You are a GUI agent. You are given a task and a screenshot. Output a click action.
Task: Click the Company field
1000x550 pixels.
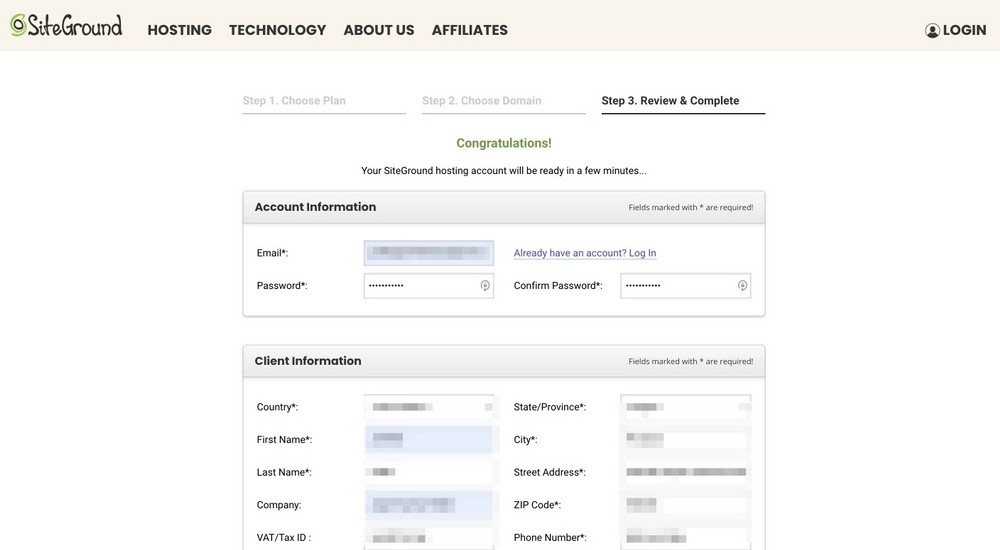(429, 505)
